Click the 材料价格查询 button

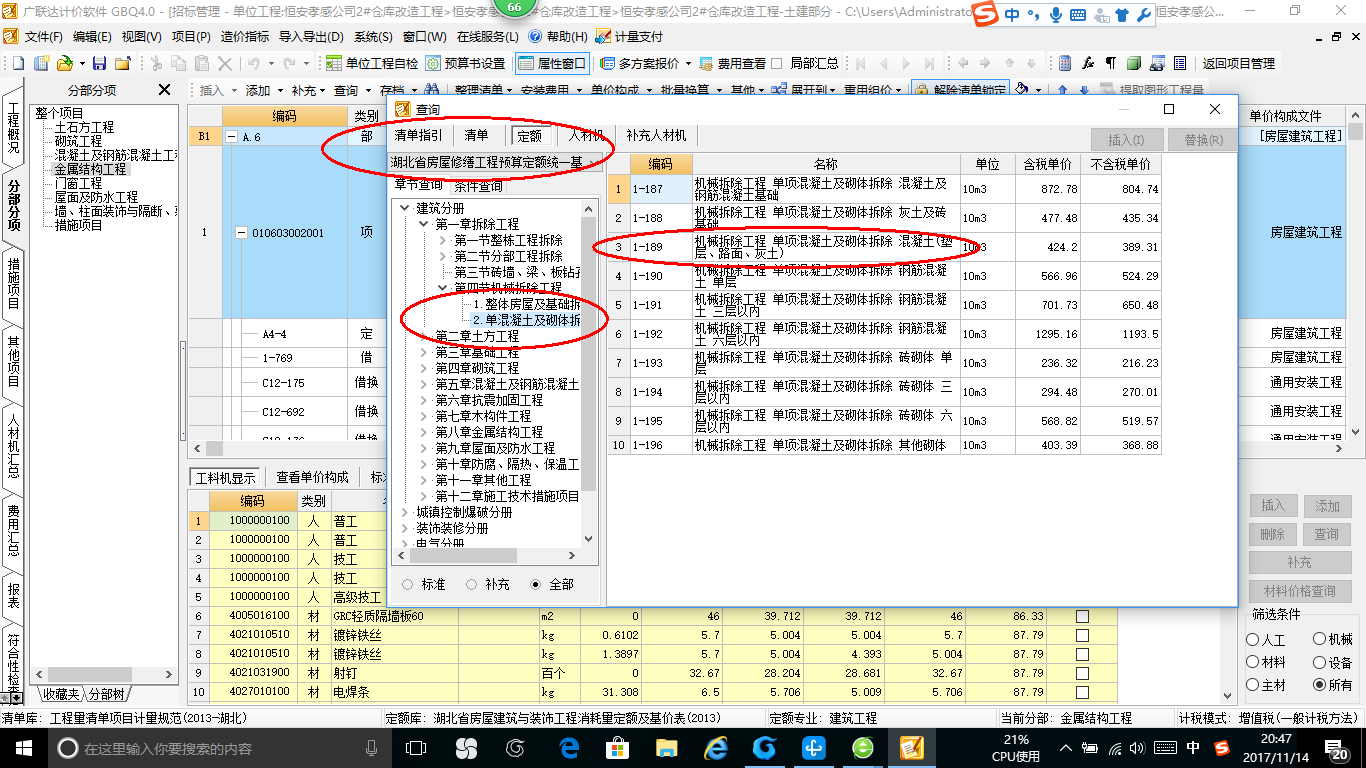tap(1299, 591)
